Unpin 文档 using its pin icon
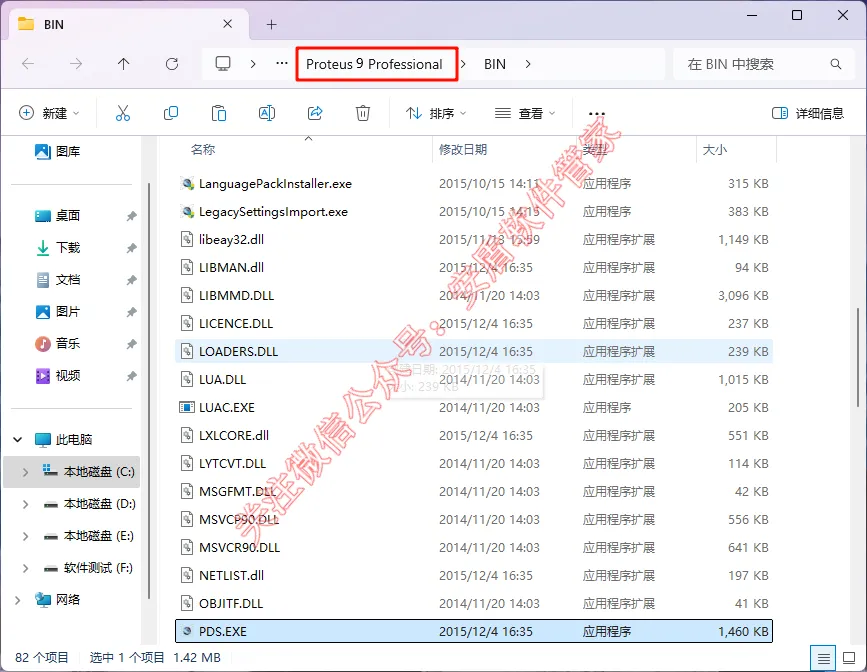The width and height of the screenshot is (867, 672). 132,280
